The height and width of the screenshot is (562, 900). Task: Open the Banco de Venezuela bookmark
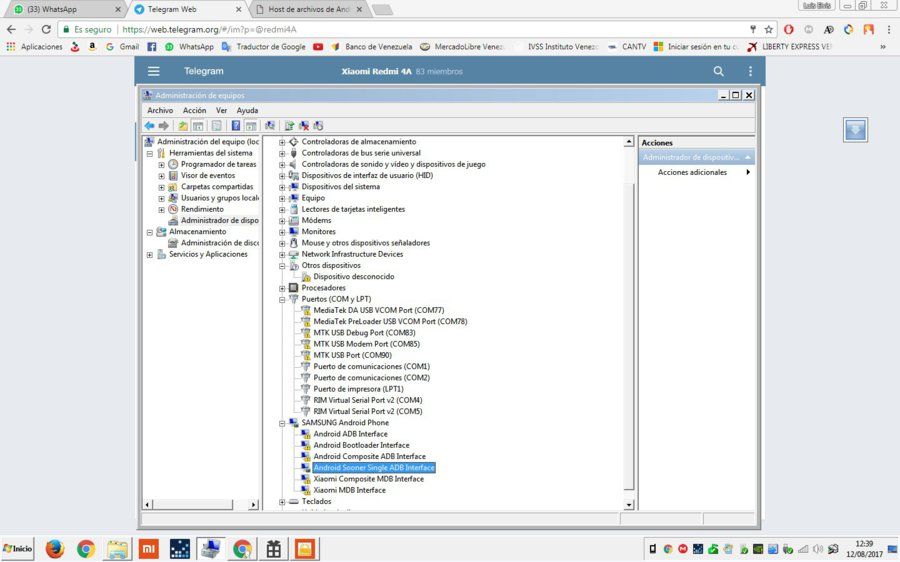point(372,46)
